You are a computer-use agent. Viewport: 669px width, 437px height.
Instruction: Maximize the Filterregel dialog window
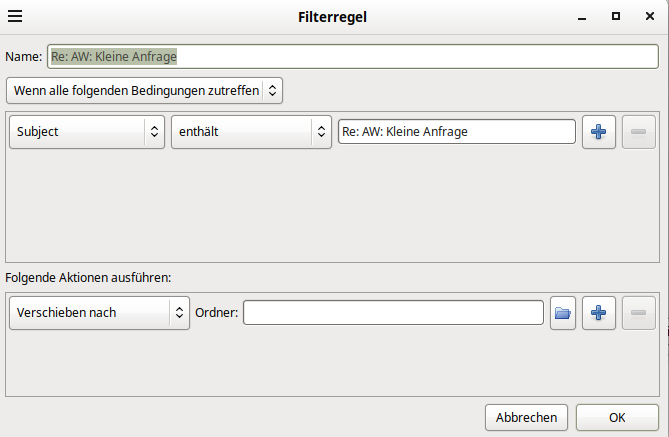[616, 16]
